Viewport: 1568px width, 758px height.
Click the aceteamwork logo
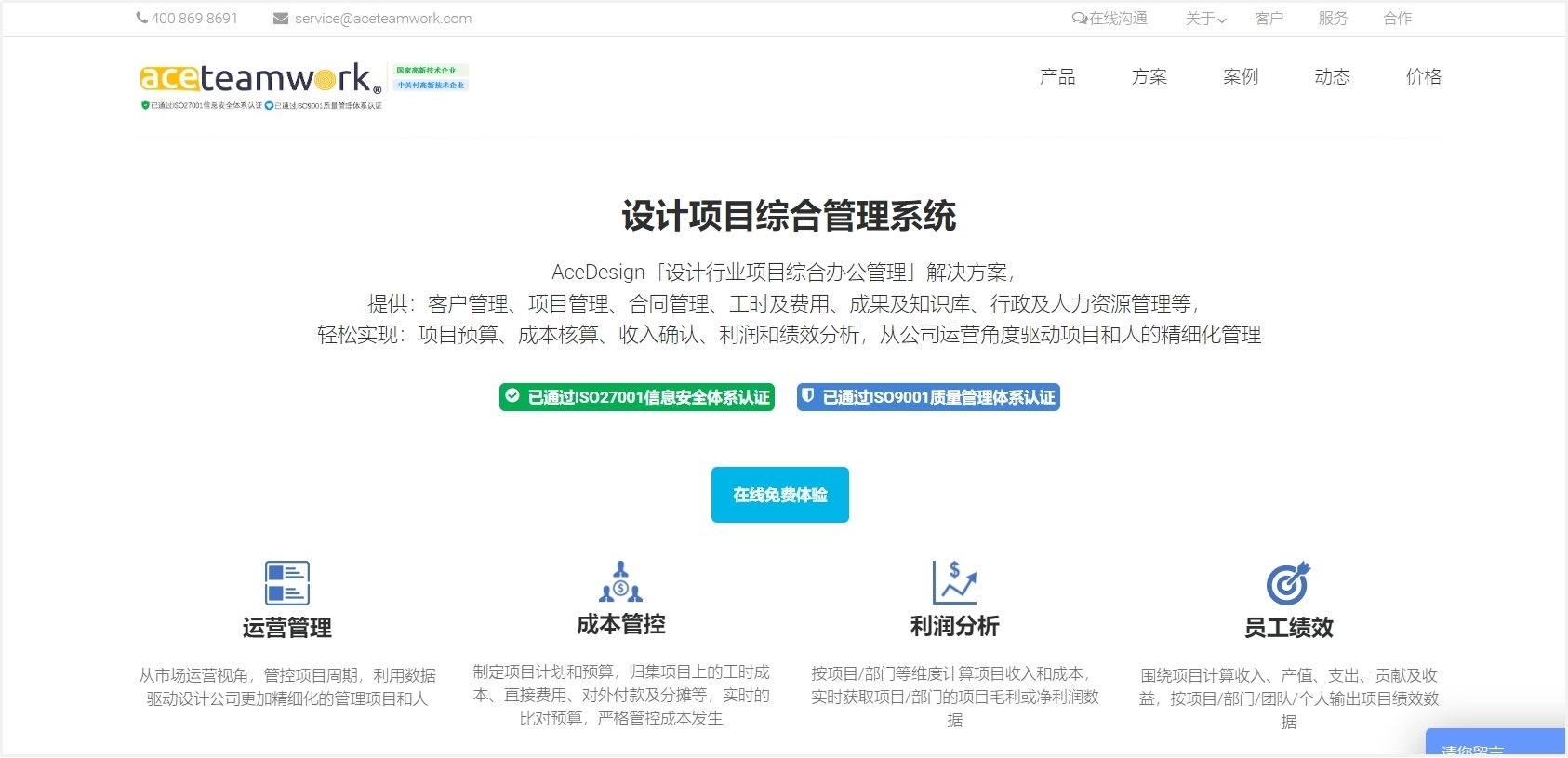[260, 80]
